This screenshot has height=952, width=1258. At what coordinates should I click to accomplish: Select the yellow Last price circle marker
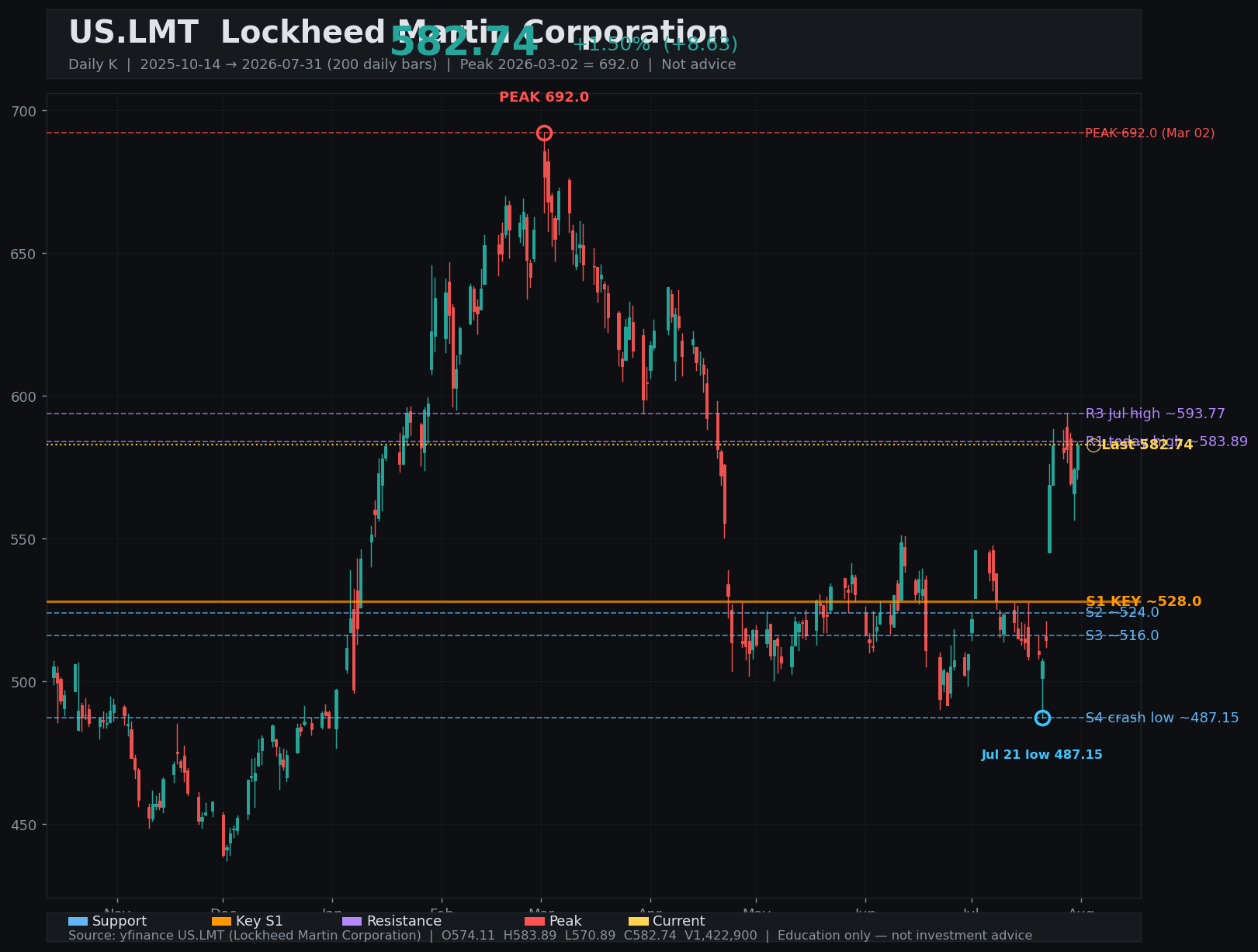1093,445
